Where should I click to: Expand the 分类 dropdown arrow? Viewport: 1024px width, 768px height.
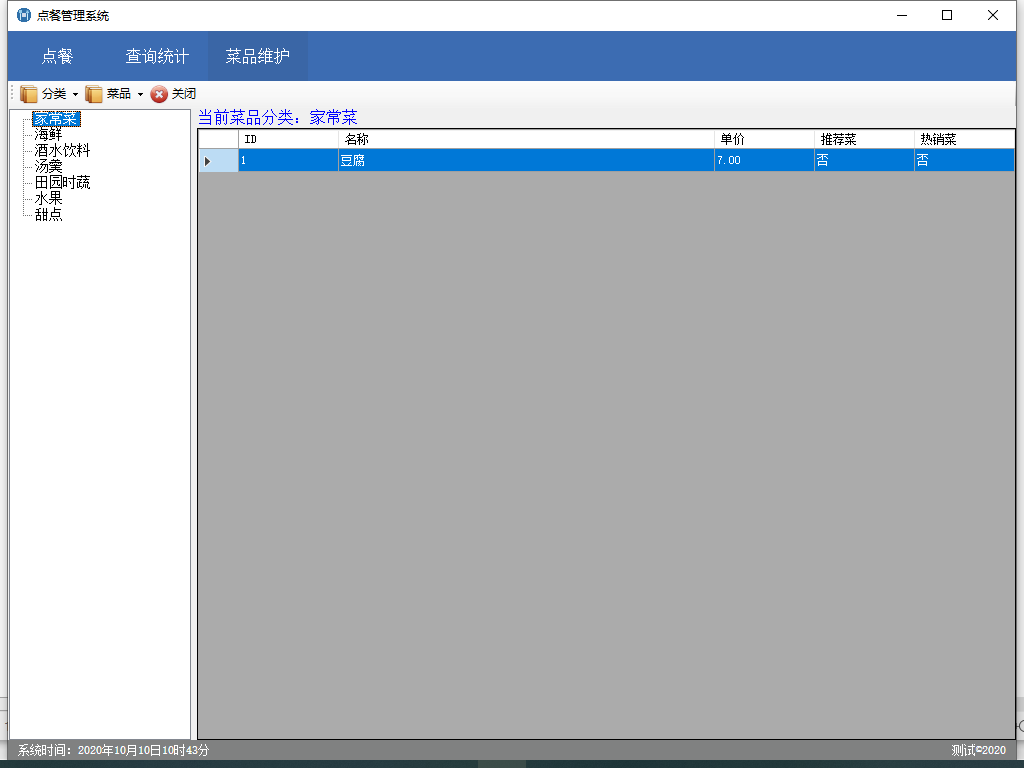75,95
